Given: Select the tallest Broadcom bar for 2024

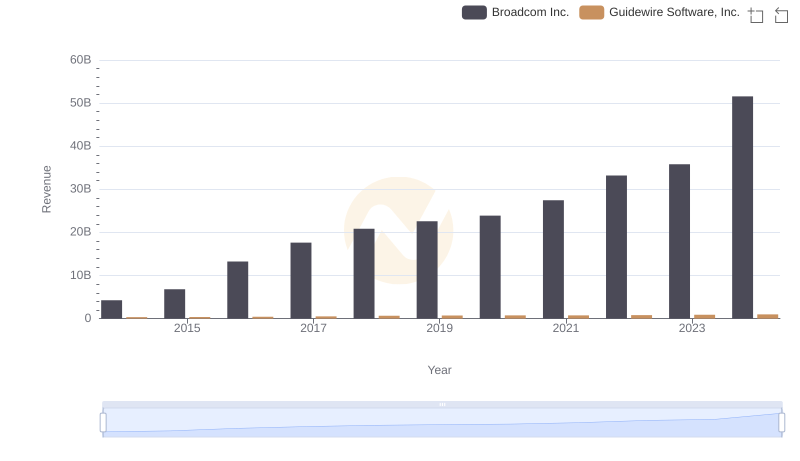Looking at the screenshot, I should (x=742, y=208).
